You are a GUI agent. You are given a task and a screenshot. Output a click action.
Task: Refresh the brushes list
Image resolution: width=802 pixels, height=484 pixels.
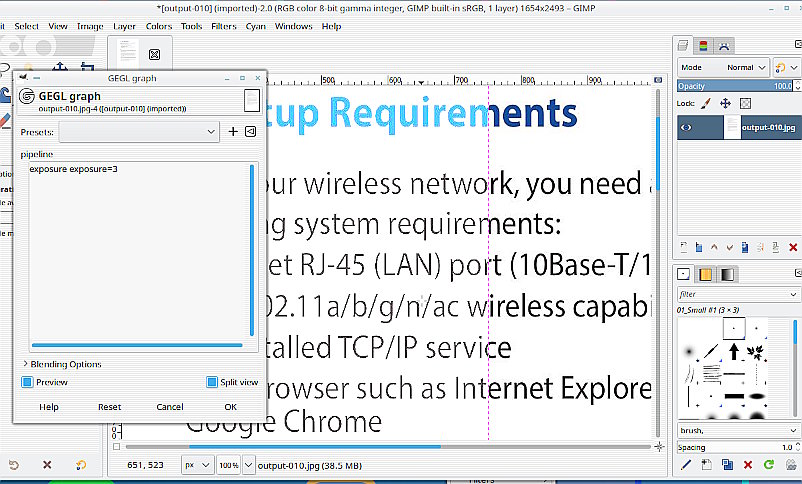769,465
